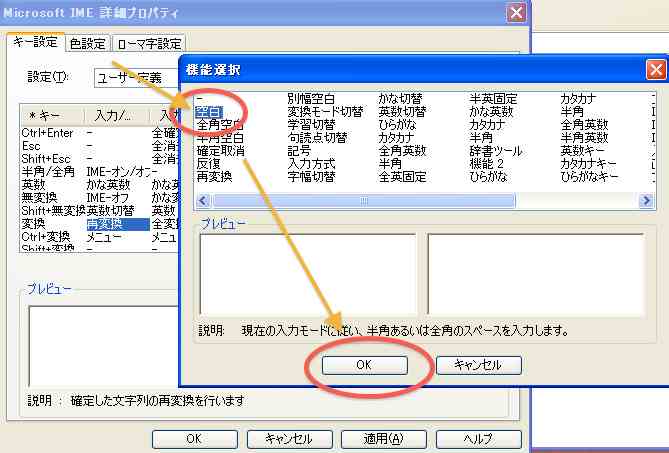The height and width of the screenshot is (453, 669).
Task: Select 記号 in the function list
Action: (x=299, y=151)
